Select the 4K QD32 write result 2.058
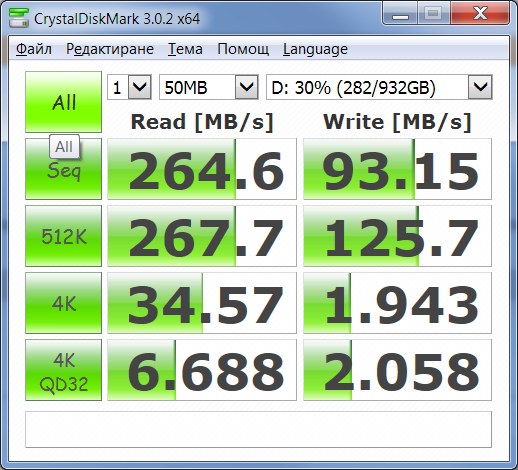 point(397,370)
